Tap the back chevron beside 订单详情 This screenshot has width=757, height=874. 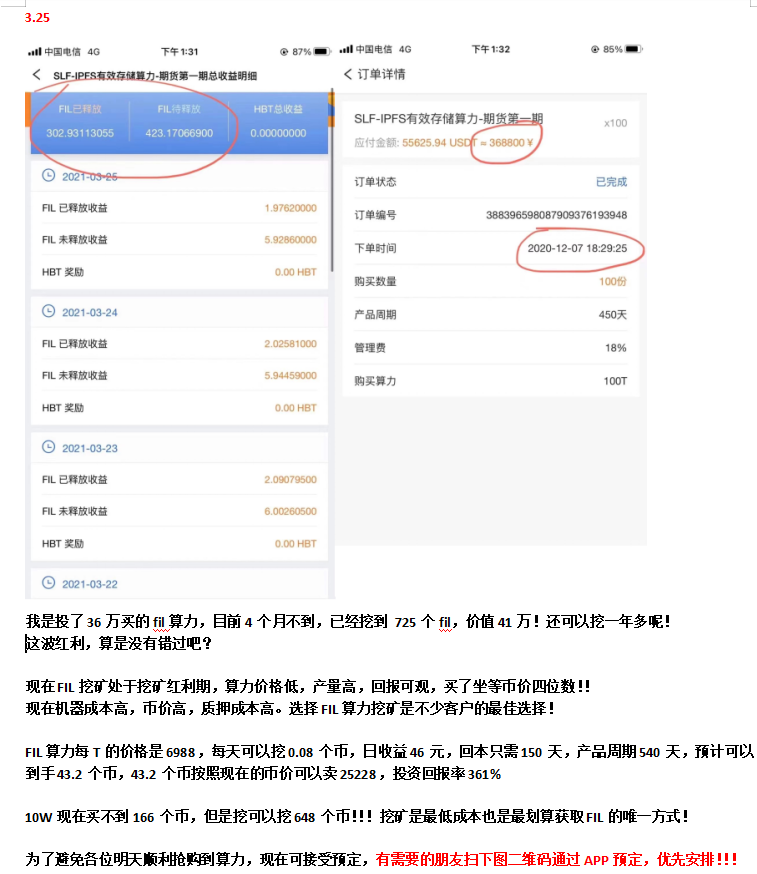point(348,74)
